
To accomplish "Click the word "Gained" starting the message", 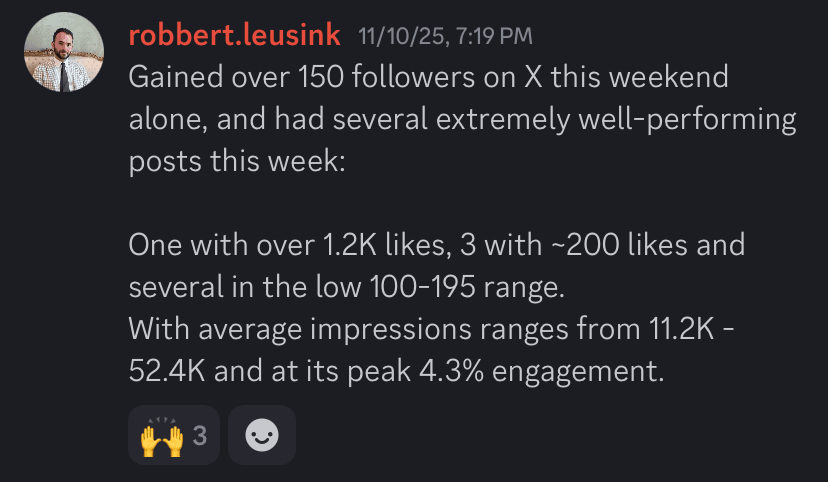I will point(178,78).
